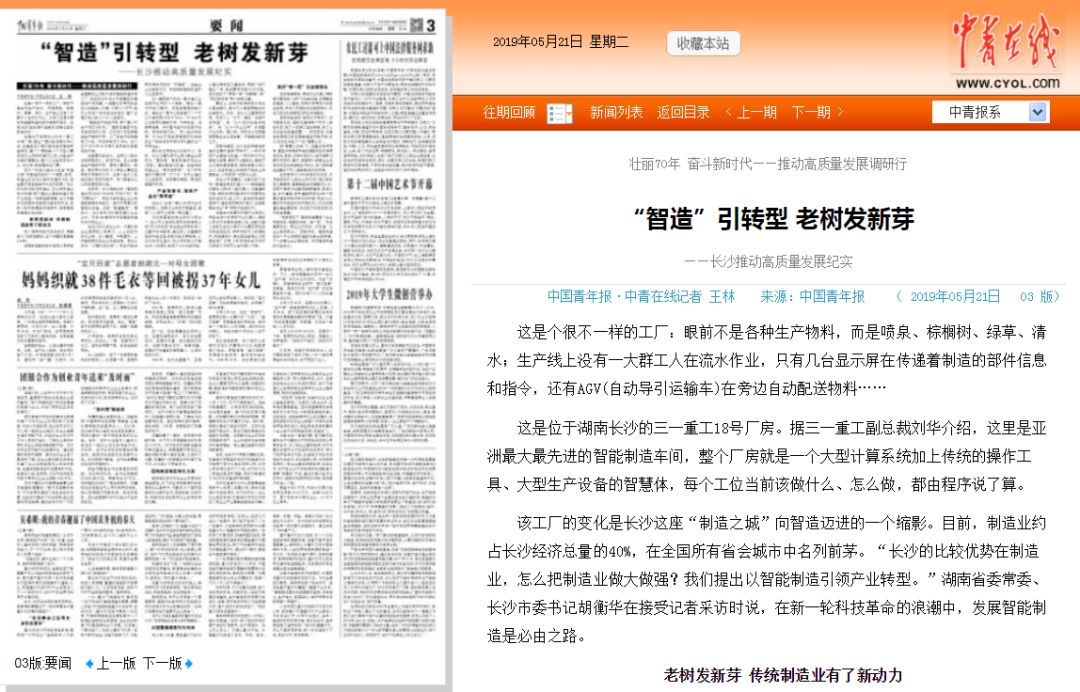
Task: Click the blue left arrow before 上一版
Action: 89,664
